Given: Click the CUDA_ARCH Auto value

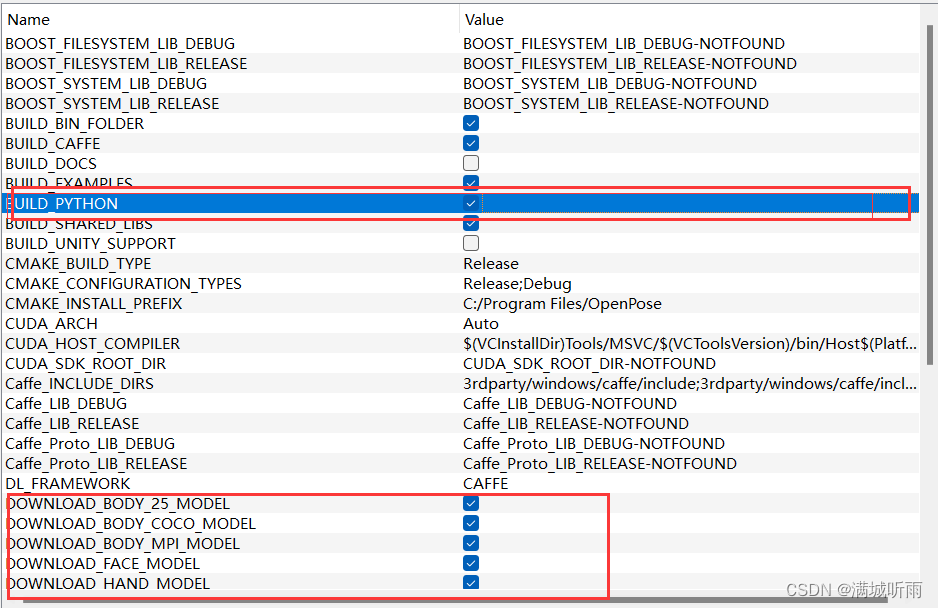Looking at the screenshot, I should click(x=480, y=323).
